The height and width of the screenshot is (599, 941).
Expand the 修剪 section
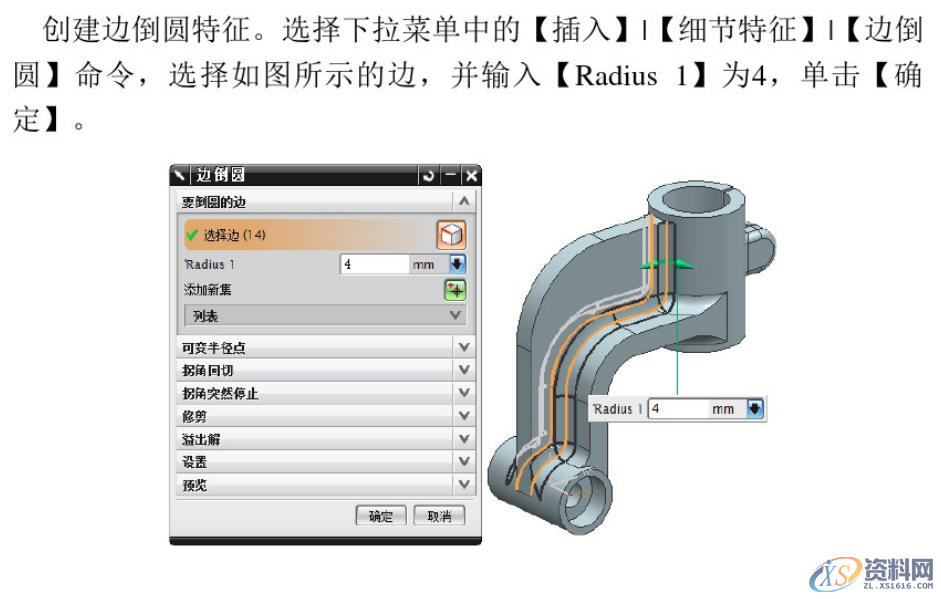[463, 415]
